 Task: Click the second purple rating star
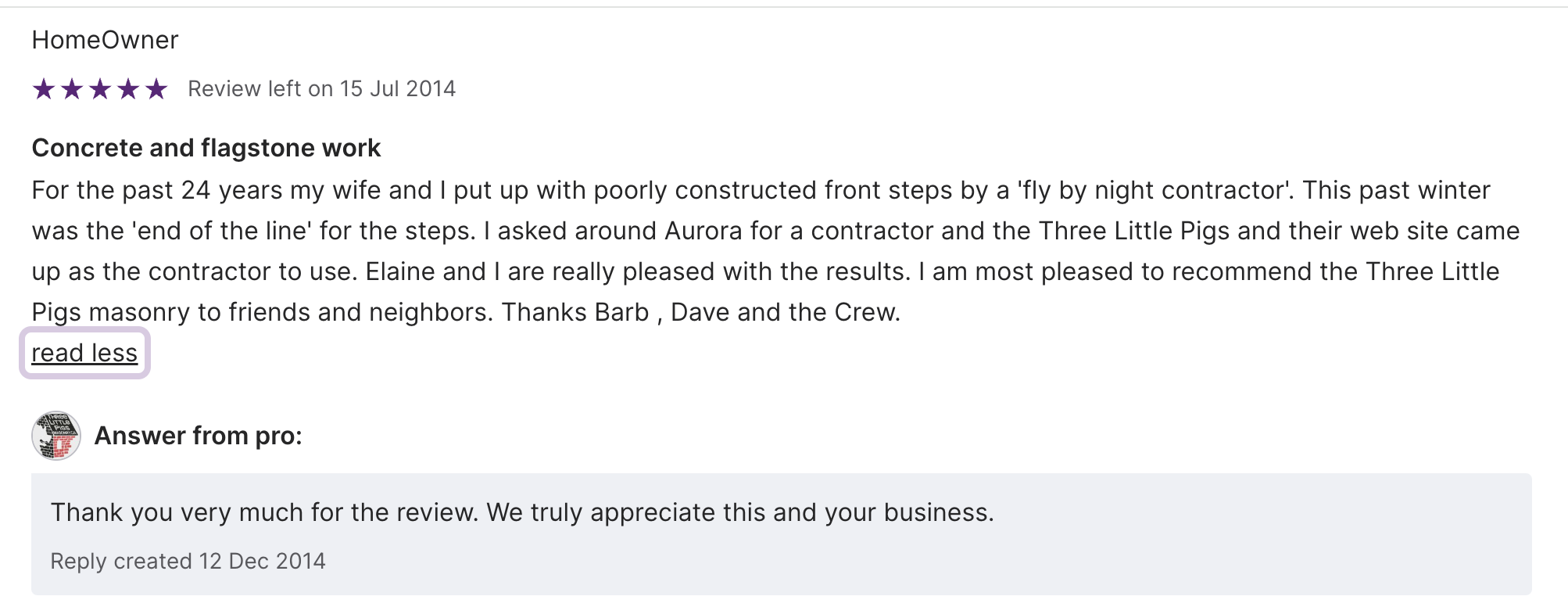(x=72, y=89)
